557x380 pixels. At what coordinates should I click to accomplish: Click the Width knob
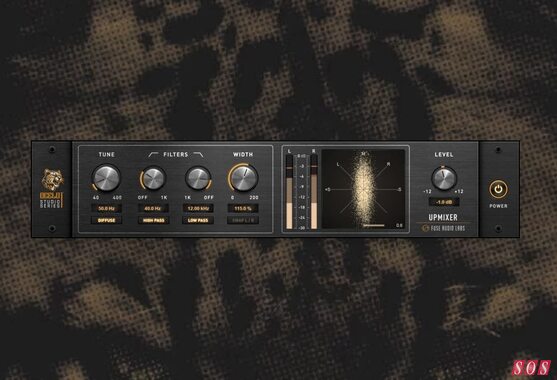[243, 178]
